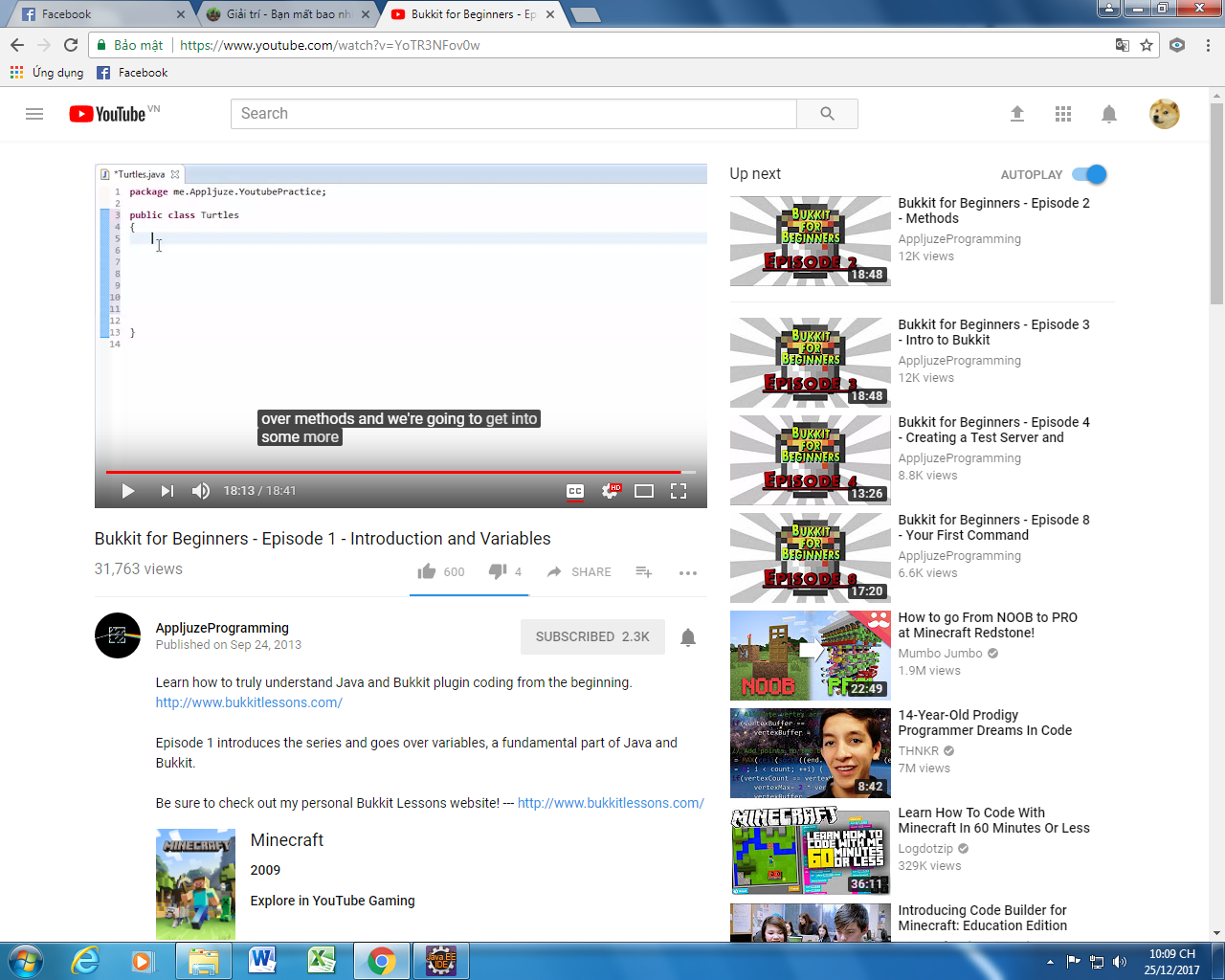Screen dimensions: 1225x980
Task: Open the Bukkit Episode 4 thumbnail
Action: pyautogui.click(x=811, y=460)
